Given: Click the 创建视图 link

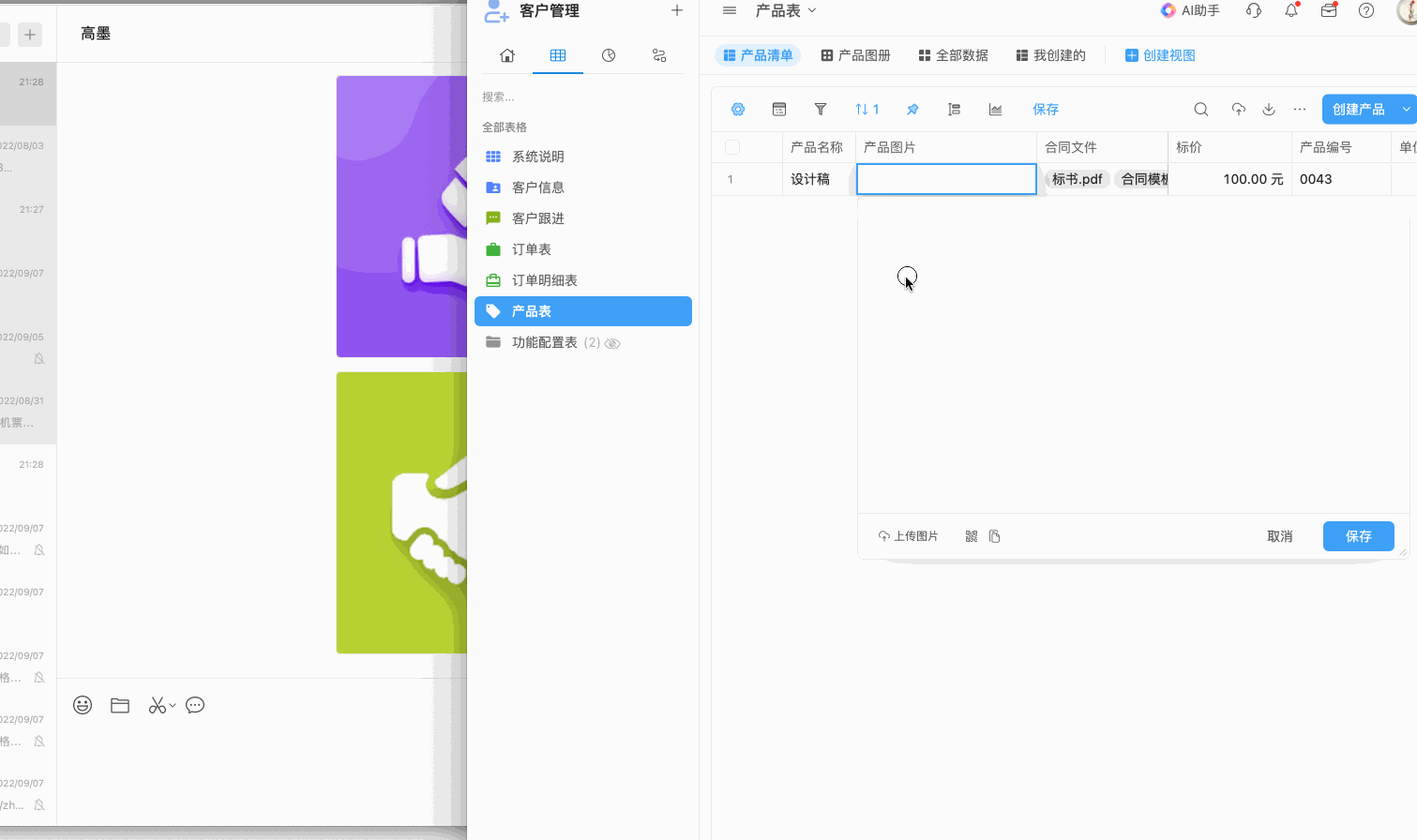Looking at the screenshot, I should point(1160,55).
